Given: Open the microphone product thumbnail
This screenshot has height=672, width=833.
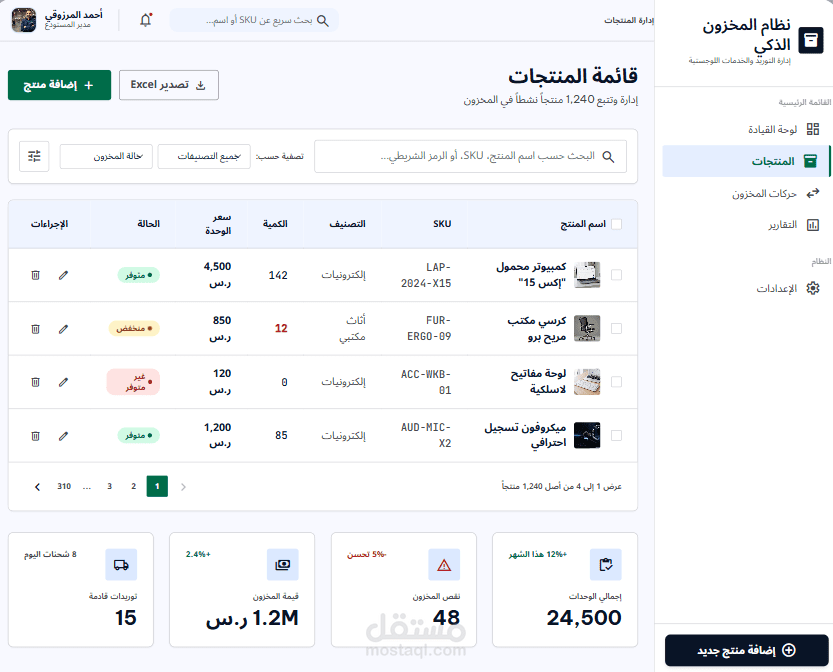Looking at the screenshot, I should click(x=587, y=435).
